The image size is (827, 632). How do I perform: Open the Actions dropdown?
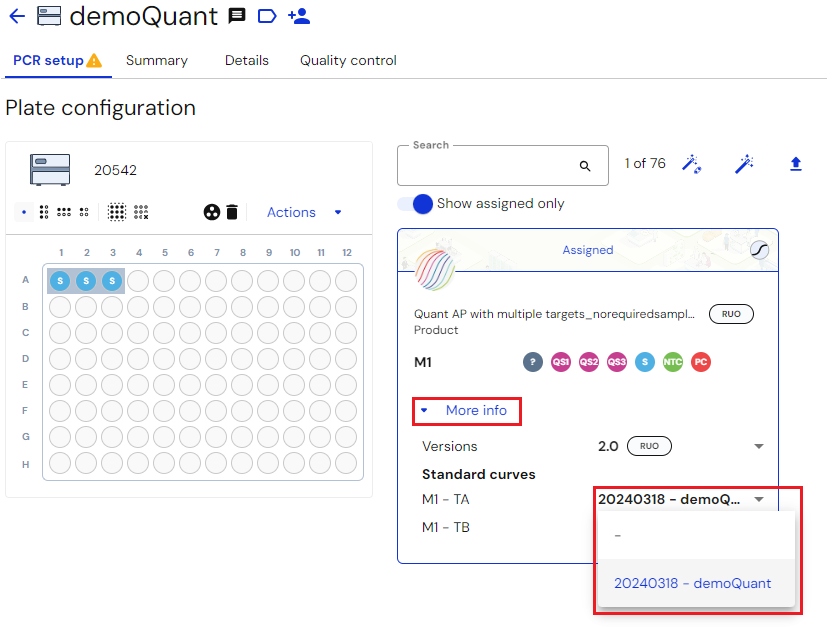pos(290,212)
